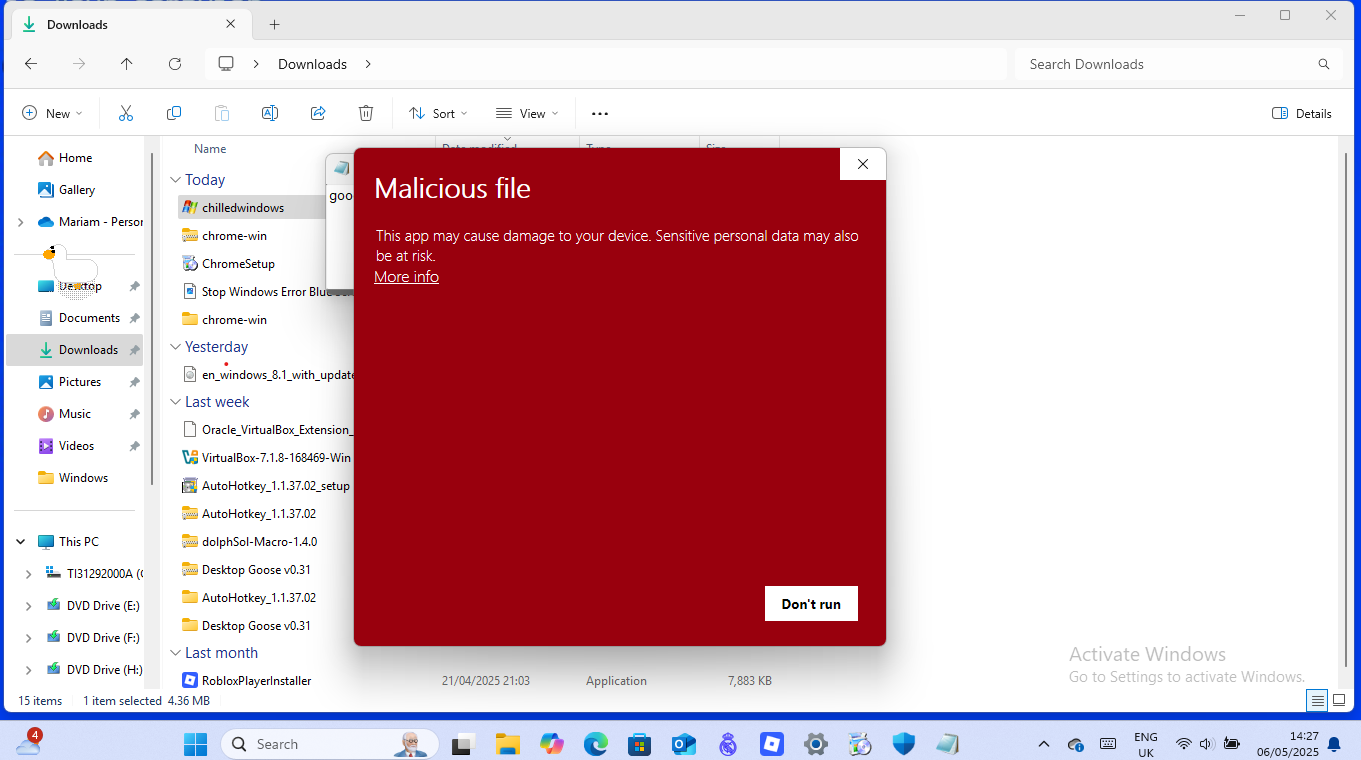Click the taskbar Search box
The image size is (1361, 760).
[330, 744]
